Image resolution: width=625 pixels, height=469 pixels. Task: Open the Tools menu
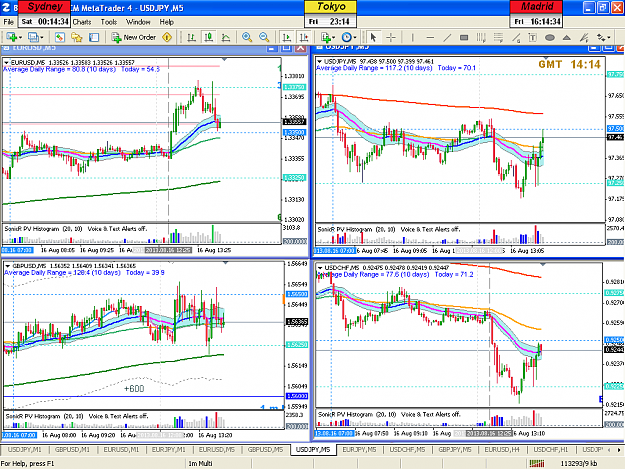pyautogui.click(x=109, y=22)
